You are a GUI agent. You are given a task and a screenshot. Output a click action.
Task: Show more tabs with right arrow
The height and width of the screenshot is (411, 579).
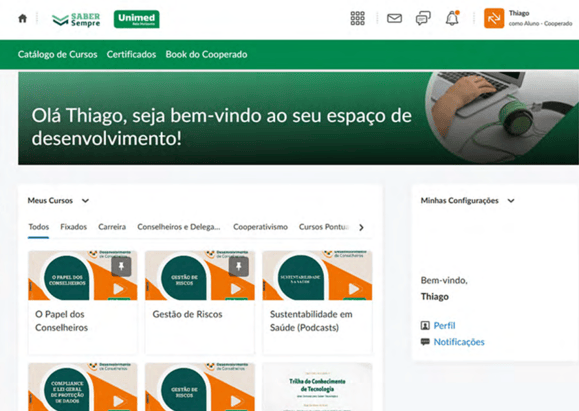[362, 227]
